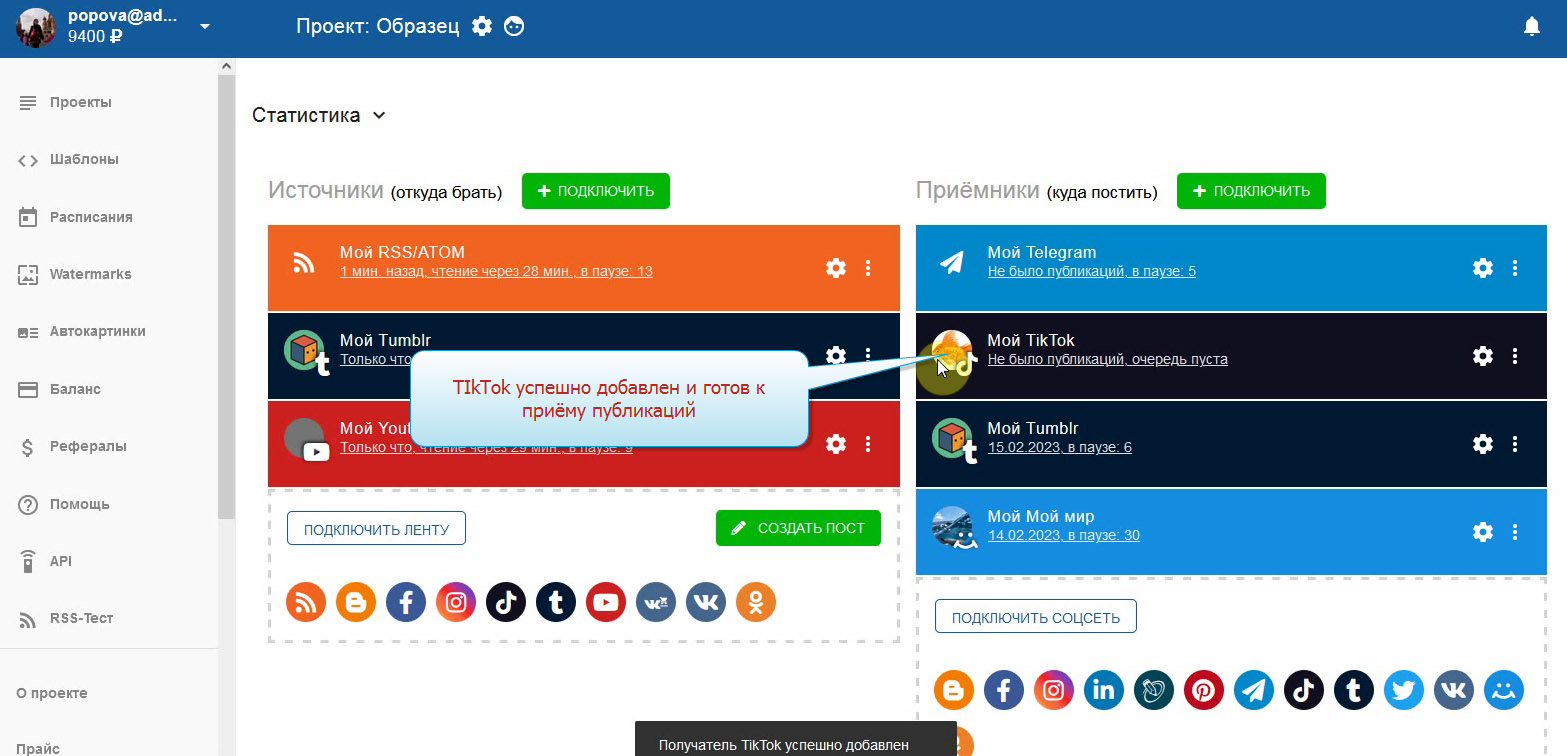Choose the Odnoklassniki icon in sources row

pos(756,602)
